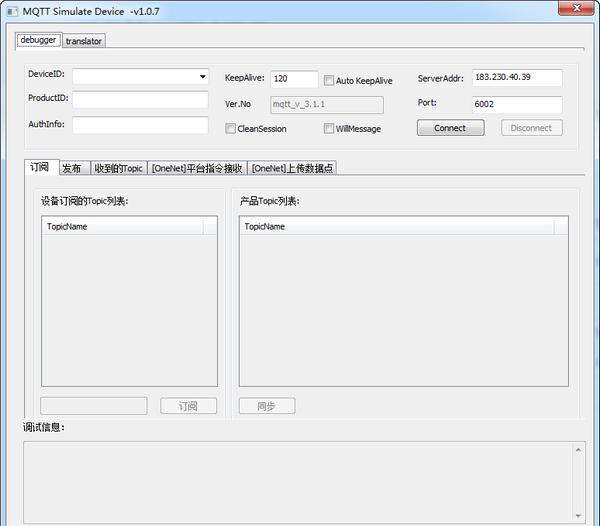The image size is (600, 526).
Task: Click the MQTT Simulate Device app icon
Action: click(x=12, y=11)
